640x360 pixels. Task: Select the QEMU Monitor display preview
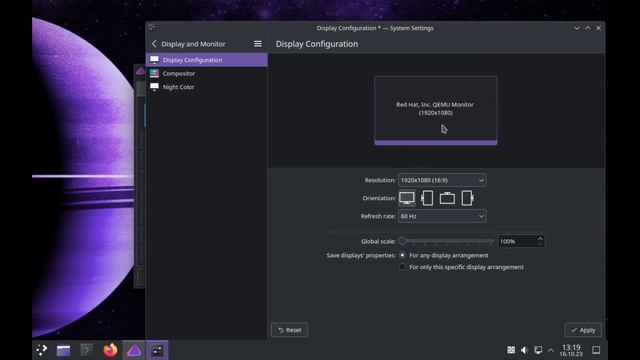[436, 110]
